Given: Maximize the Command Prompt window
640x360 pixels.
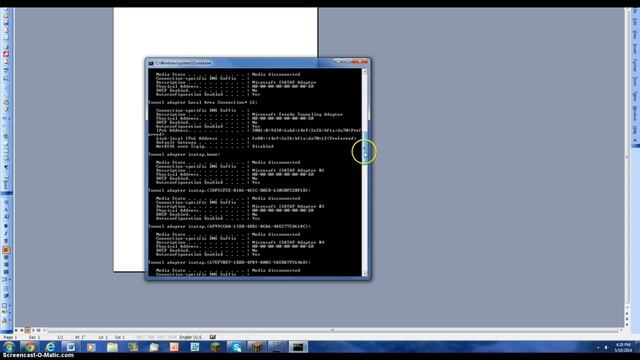Looking at the screenshot, I should pos(347,62).
